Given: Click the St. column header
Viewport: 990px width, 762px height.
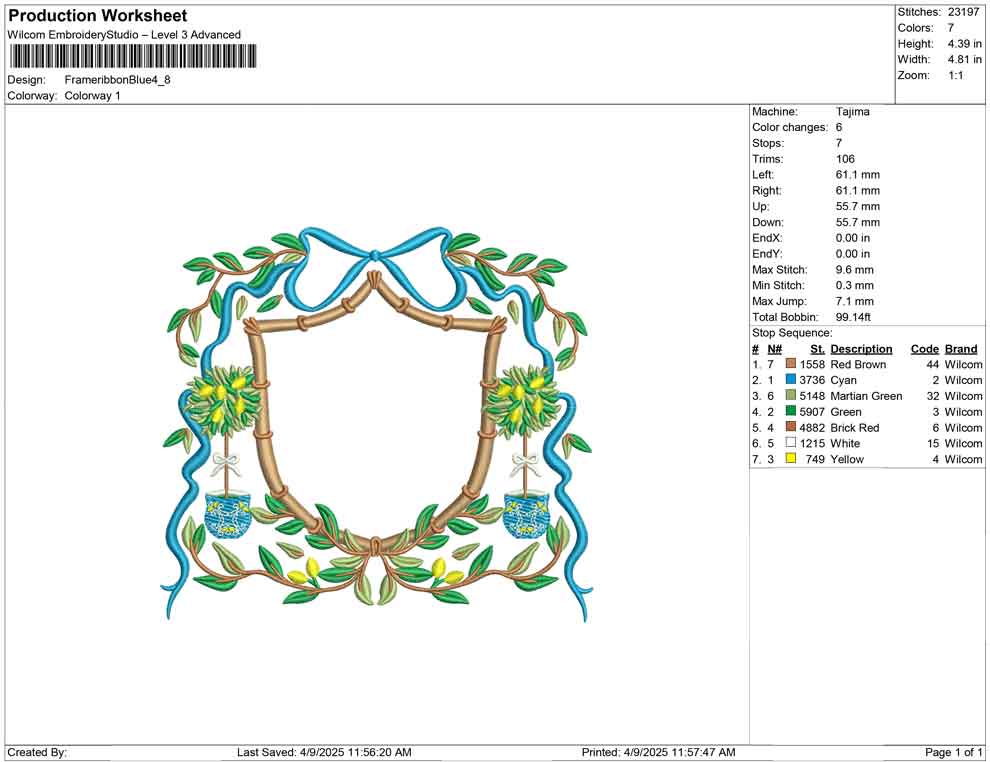Looking at the screenshot, I should click(818, 349).
